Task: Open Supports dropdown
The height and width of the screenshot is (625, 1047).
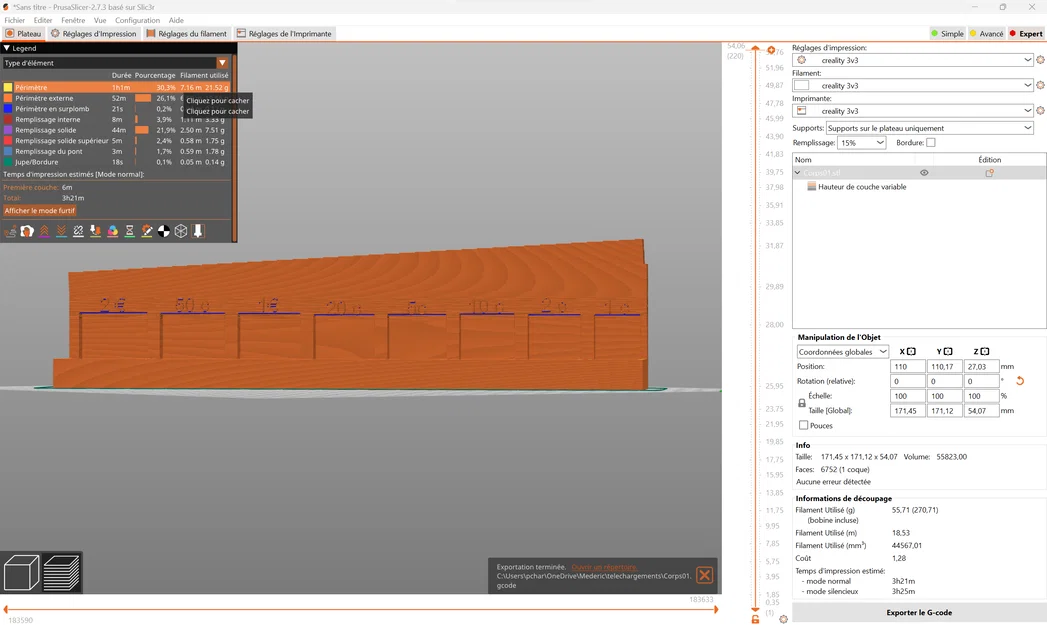Action: (930, 128)
